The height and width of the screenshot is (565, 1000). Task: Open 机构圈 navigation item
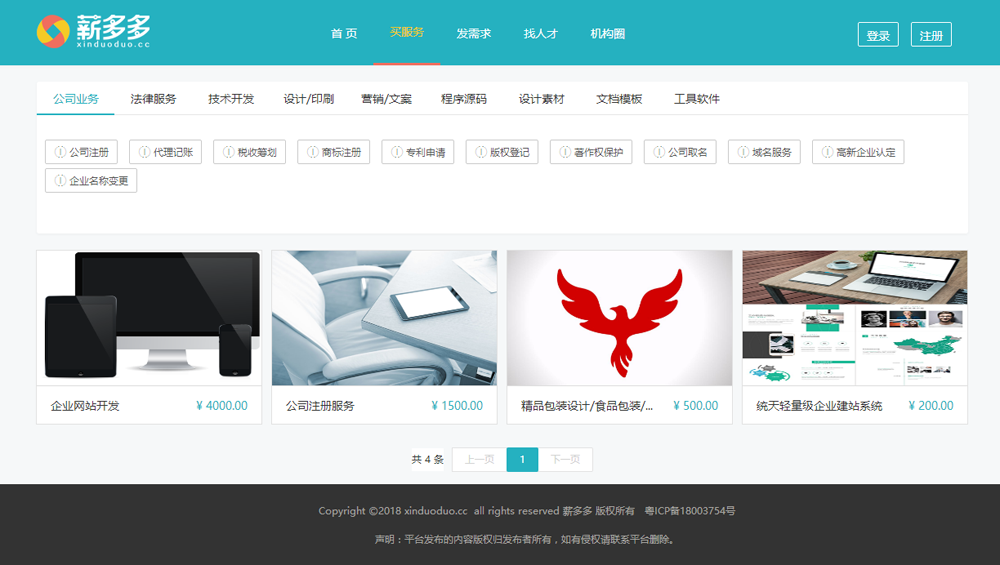607,33
